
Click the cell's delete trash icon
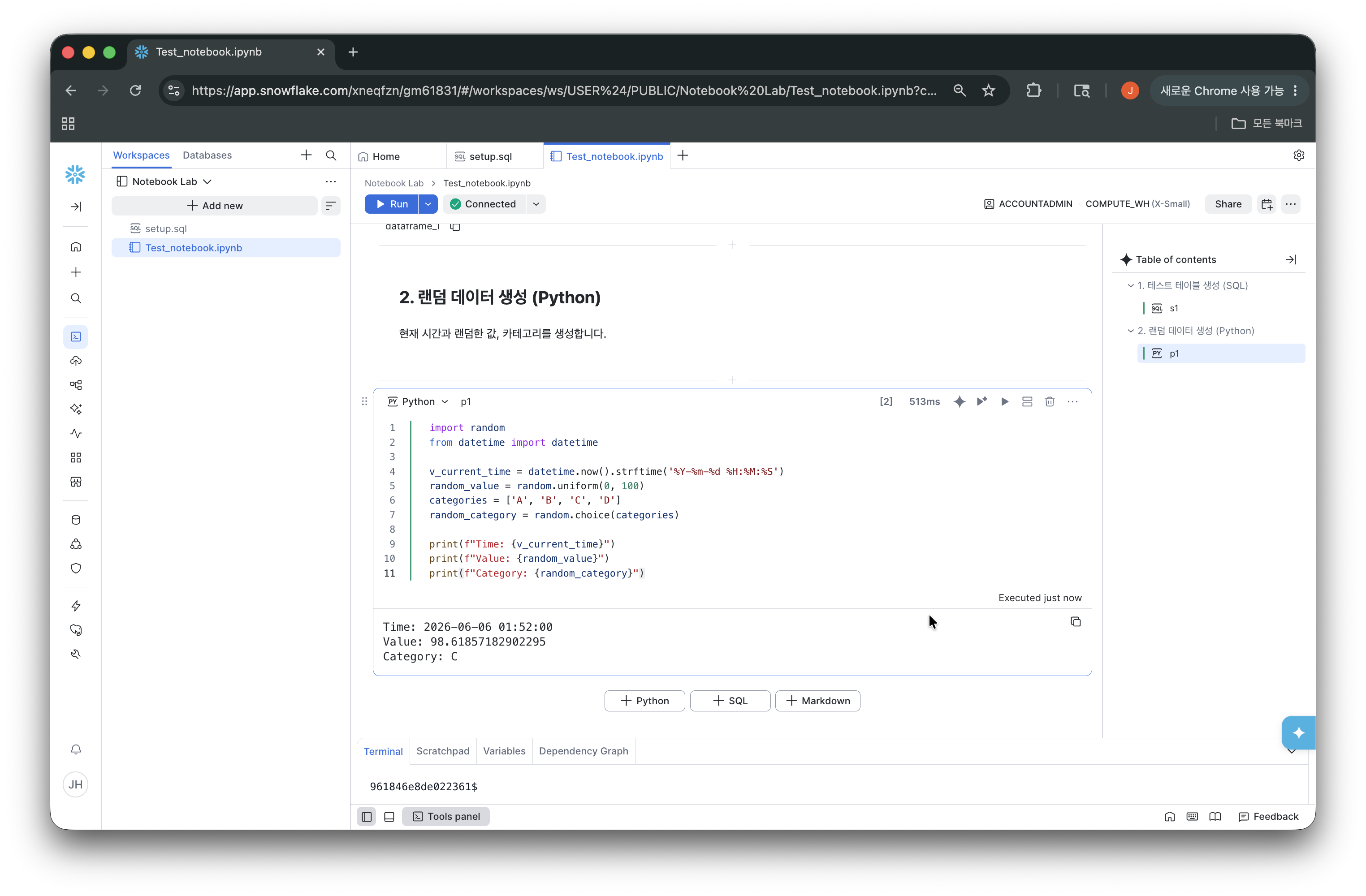(x=1049, y=401)
